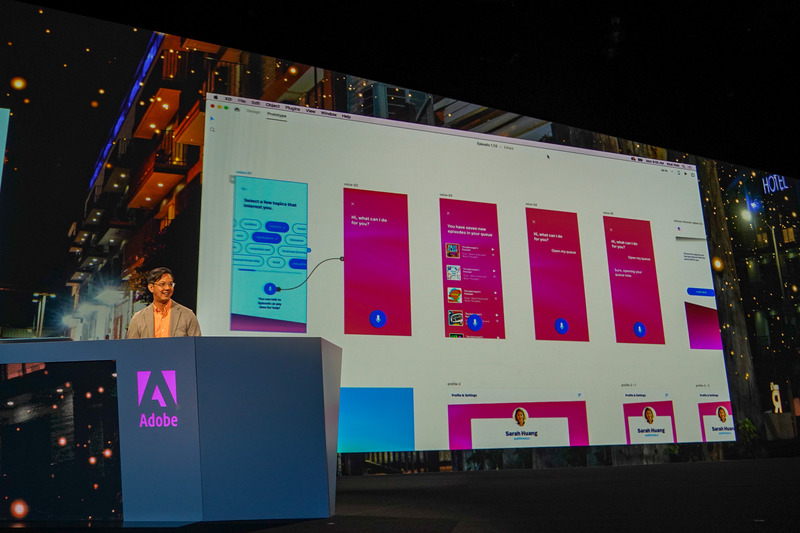Screen dimensions: 800x533
Task: Select the voice-03 artboard label
Action: tap(446, 195)
